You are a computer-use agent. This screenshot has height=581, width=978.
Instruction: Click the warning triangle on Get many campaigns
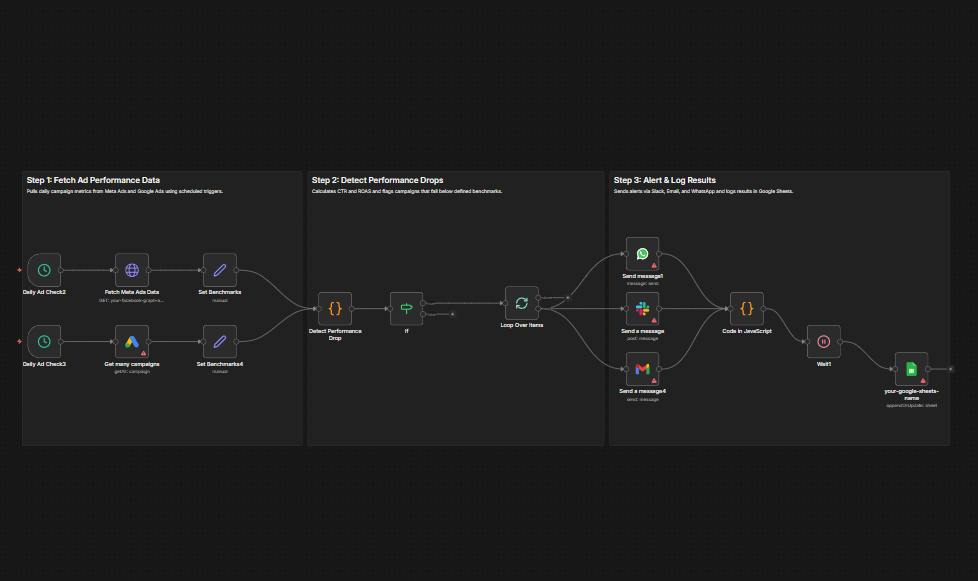tap(144, 353)
